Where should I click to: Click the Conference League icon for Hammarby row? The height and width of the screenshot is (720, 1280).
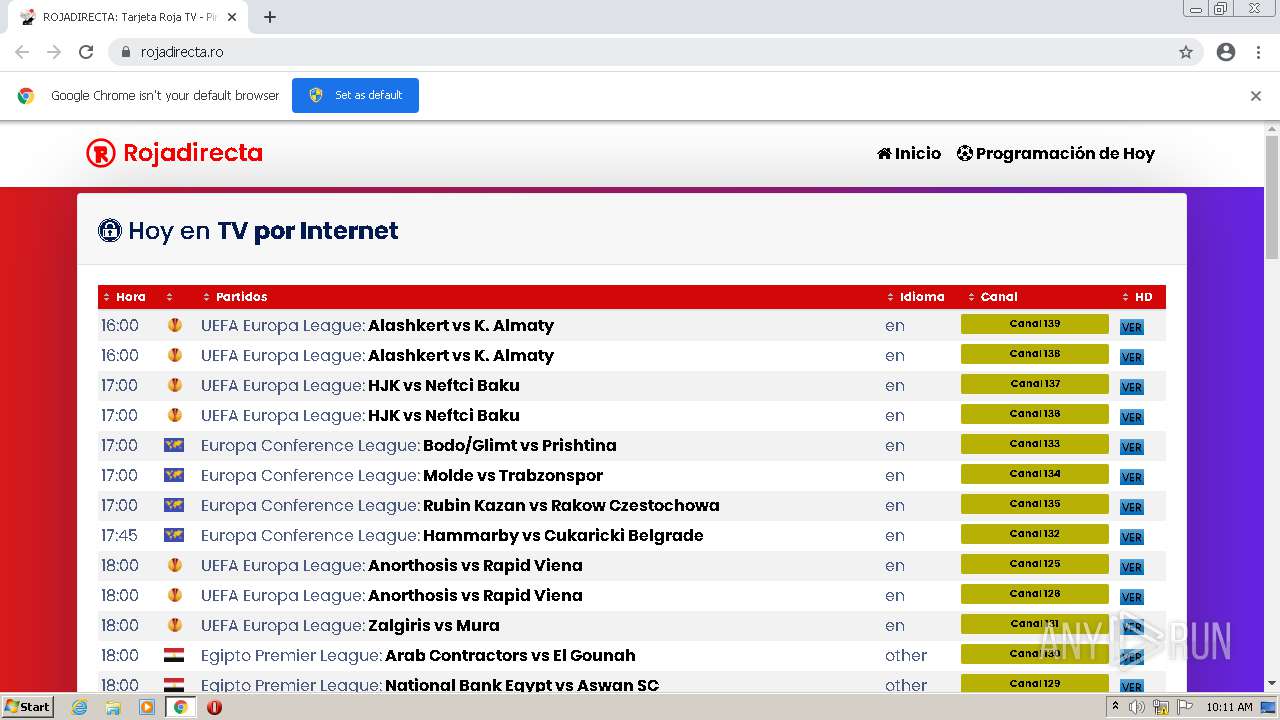click(x=174, y=535)
